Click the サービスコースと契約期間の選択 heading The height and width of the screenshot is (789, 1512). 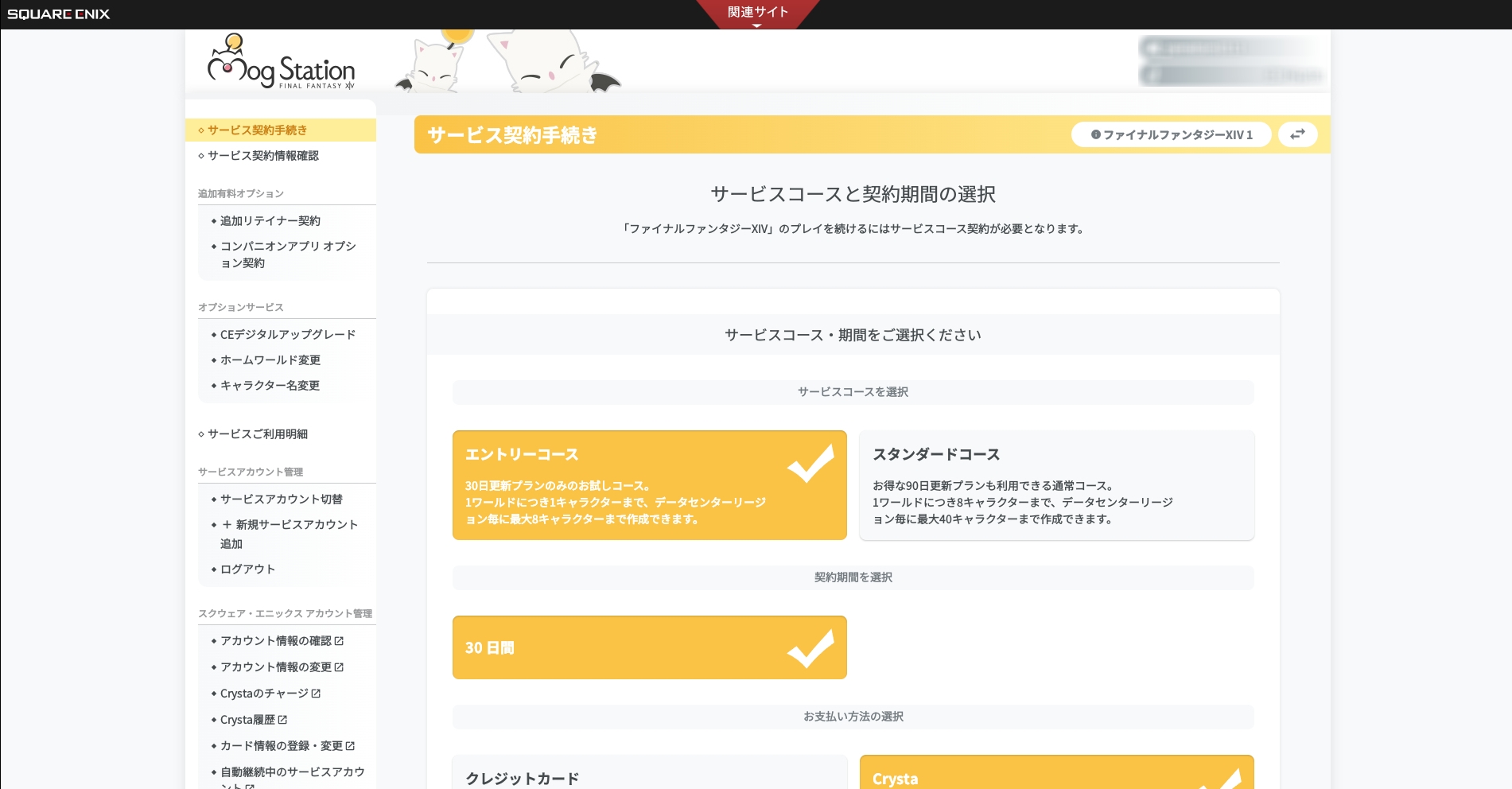tap(853, 194)
